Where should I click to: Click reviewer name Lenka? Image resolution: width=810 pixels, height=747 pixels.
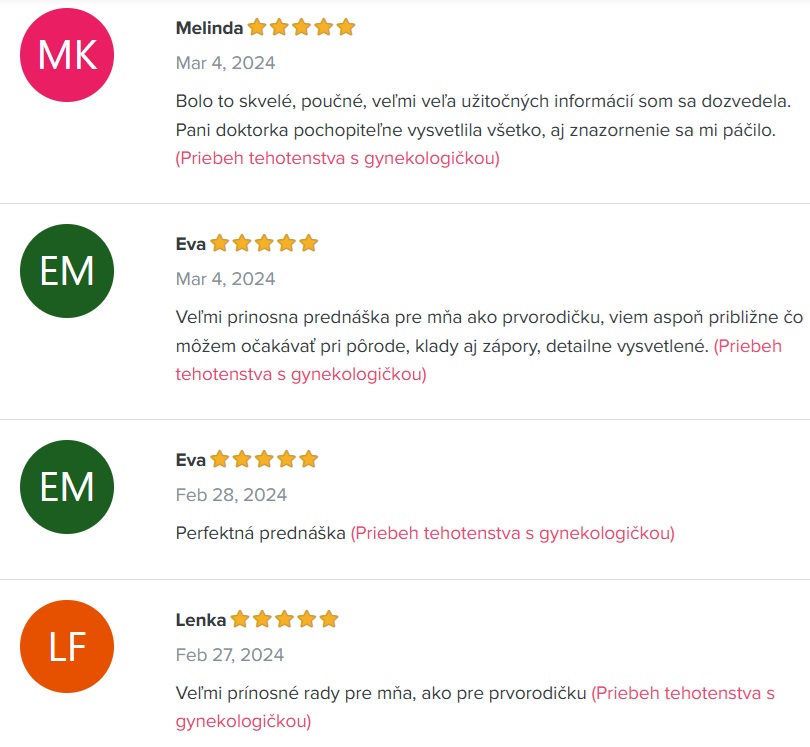[x=201, y=620]
